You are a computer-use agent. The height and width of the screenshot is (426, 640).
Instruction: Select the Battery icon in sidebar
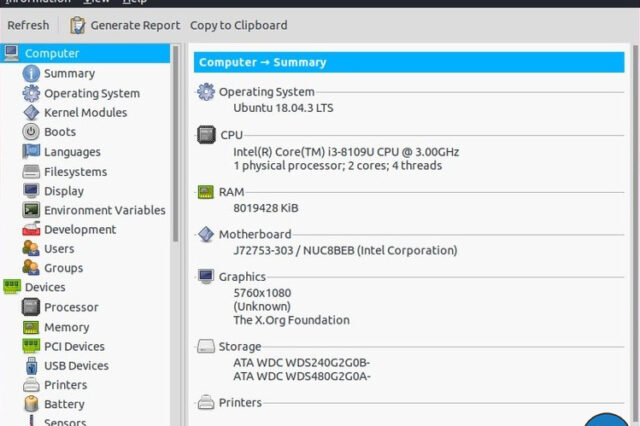(31, 405)
